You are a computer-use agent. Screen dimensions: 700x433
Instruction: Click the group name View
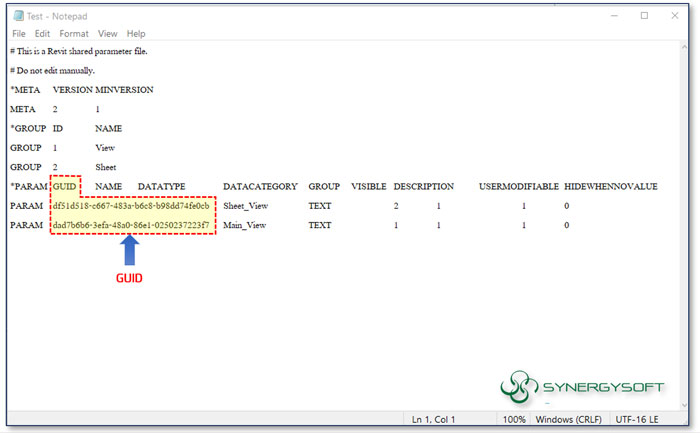105,148
